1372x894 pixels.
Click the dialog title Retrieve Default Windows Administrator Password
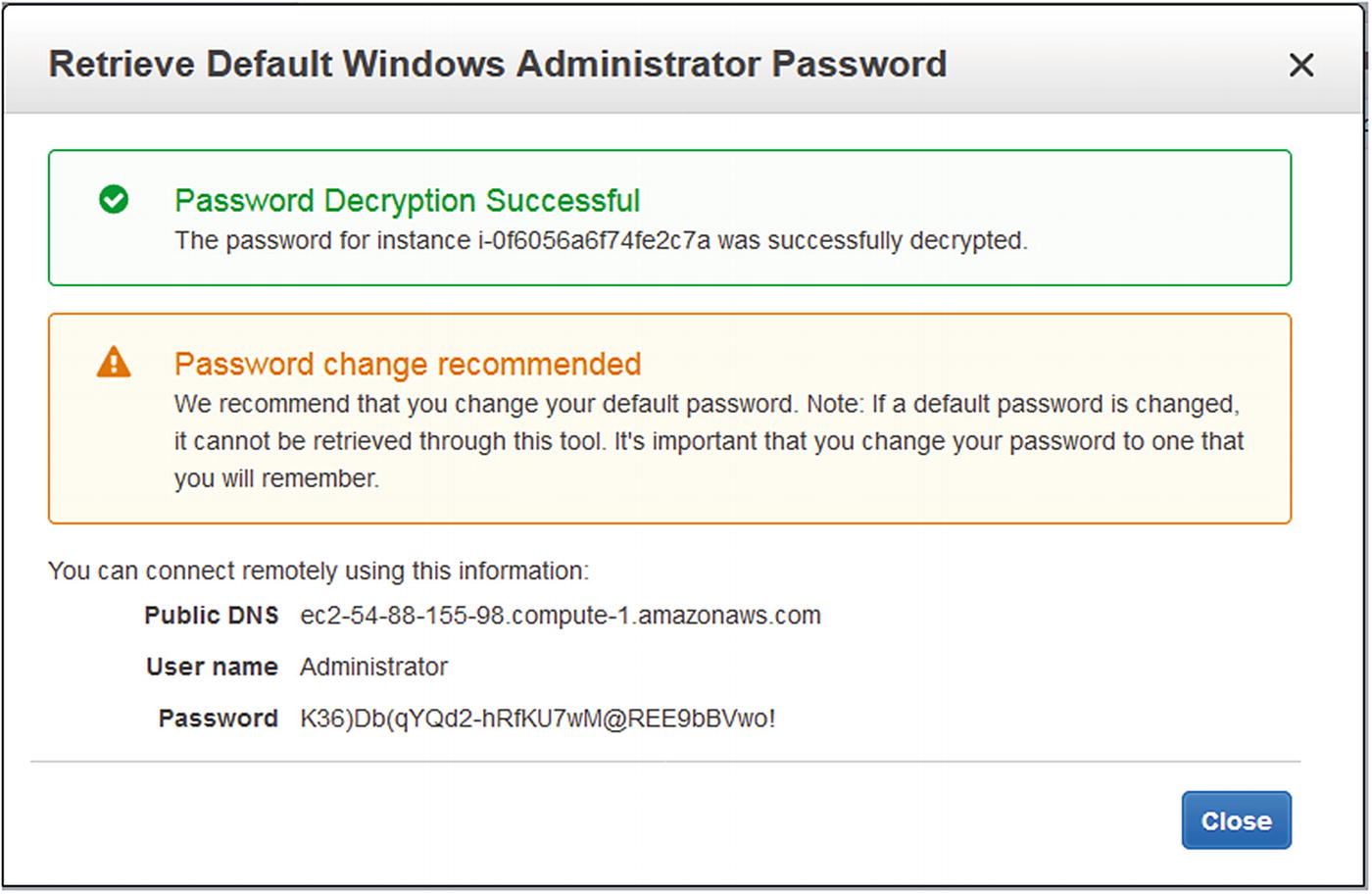[498, 64]
